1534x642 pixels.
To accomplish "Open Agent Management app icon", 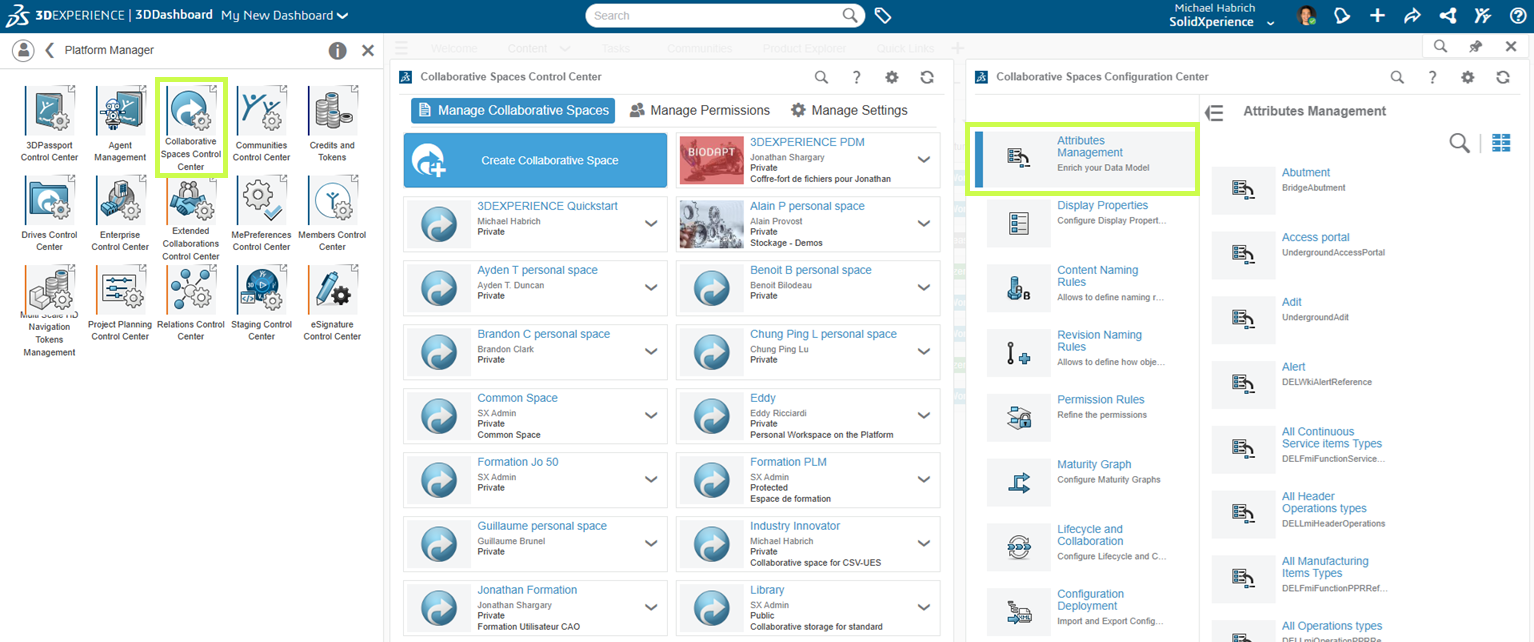I will (120, 124).
